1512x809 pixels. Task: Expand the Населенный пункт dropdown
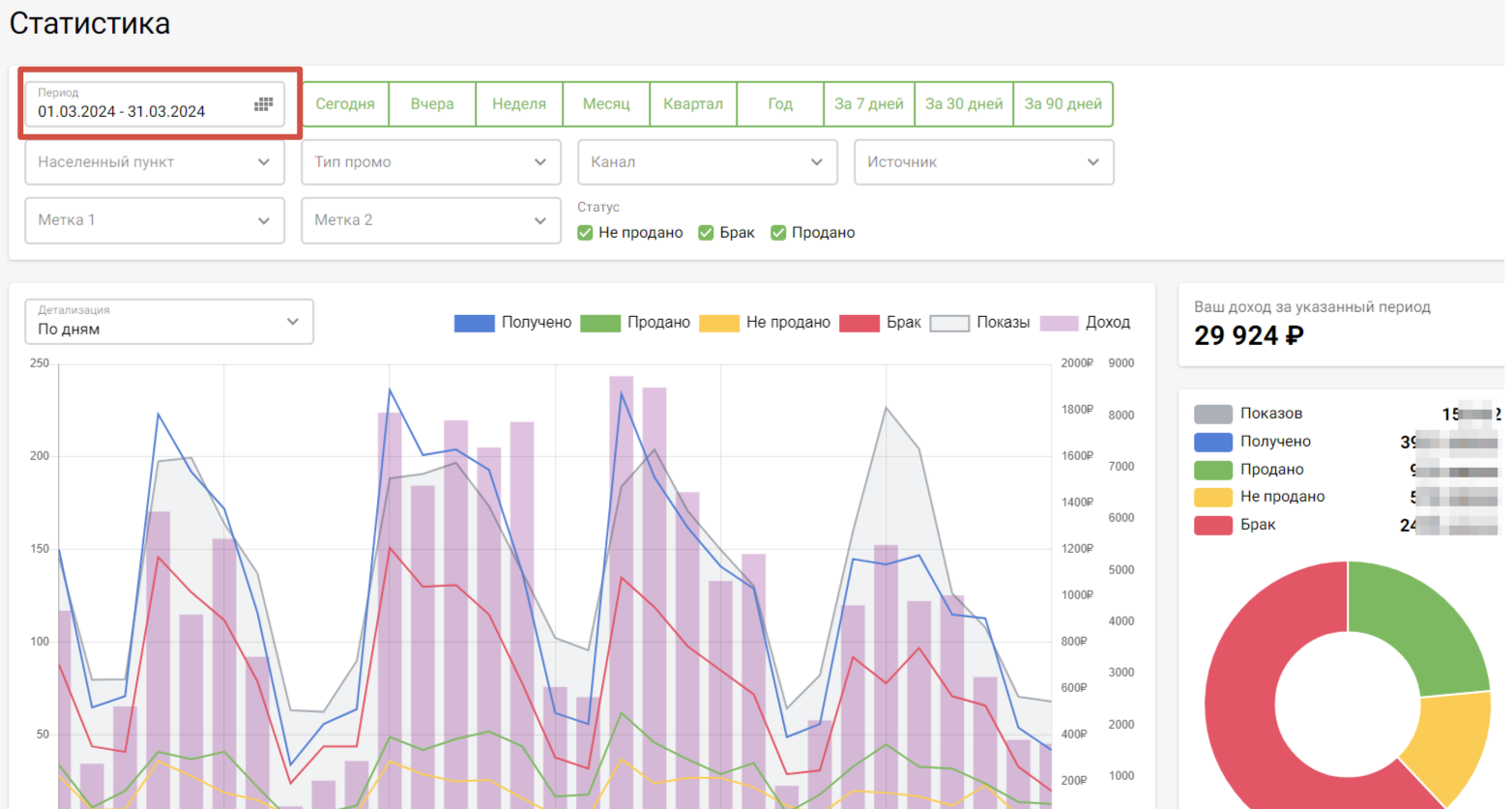coord(155,162)
